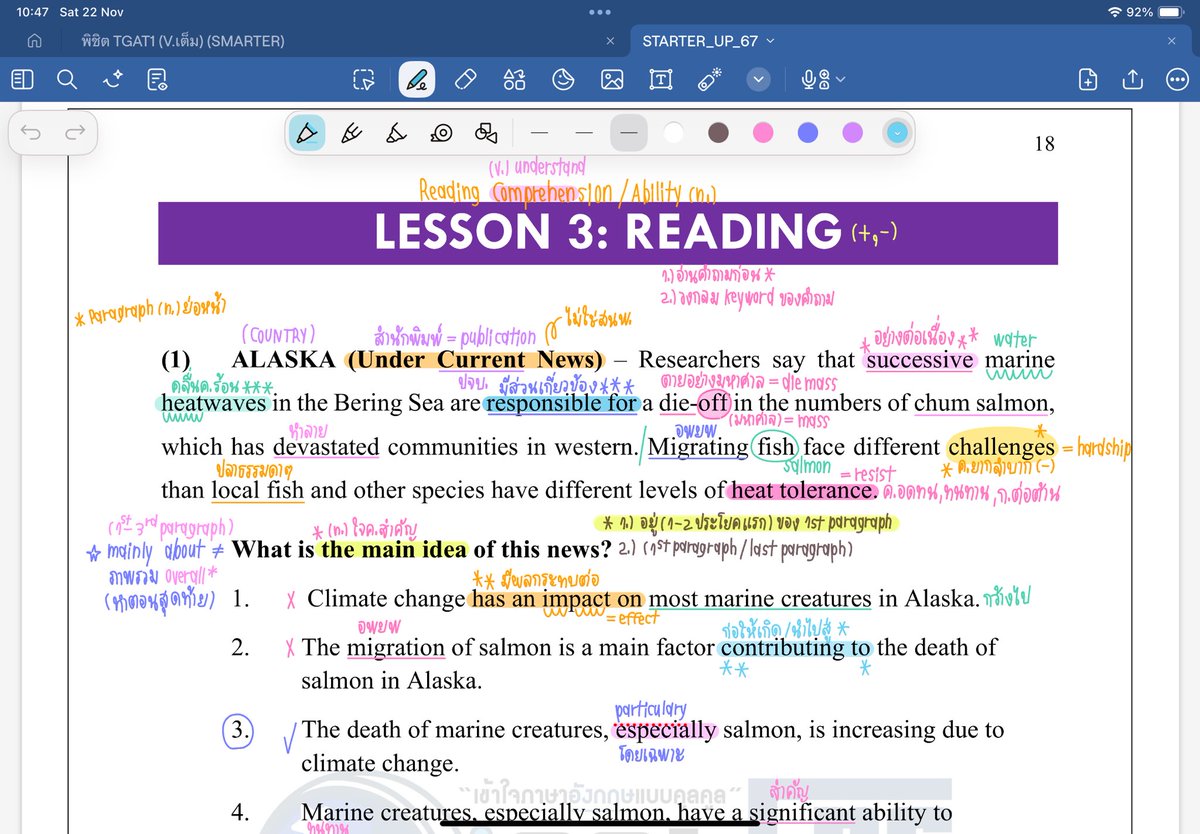This screenshot has width=1200, height=834.
Task: Select the thickest highlighted stroke width
Action: coord(629,133)
